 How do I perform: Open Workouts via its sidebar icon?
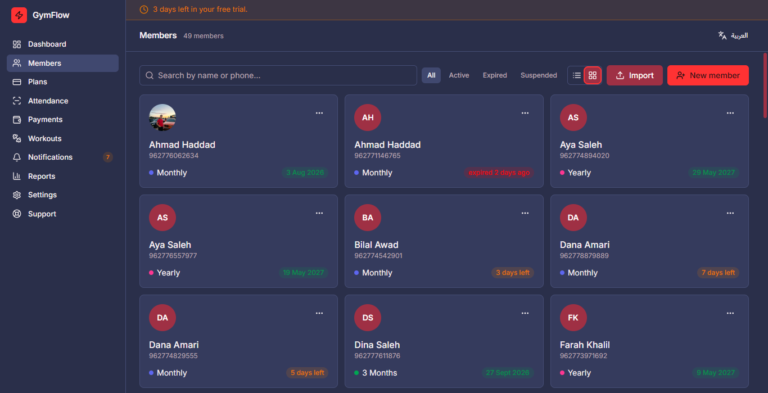(x=17, y=139)
